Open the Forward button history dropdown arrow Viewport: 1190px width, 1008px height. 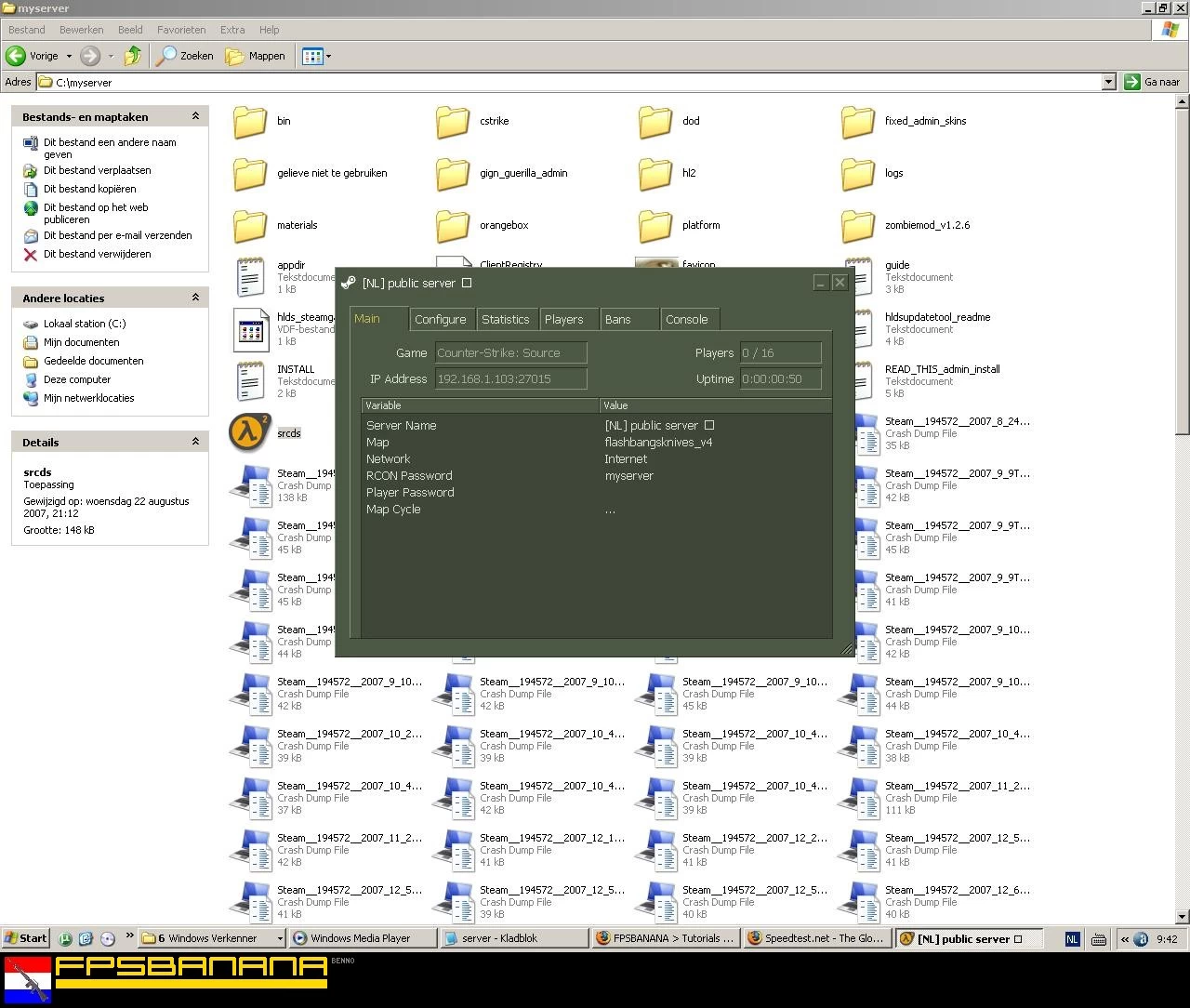[x=111, y=56]
